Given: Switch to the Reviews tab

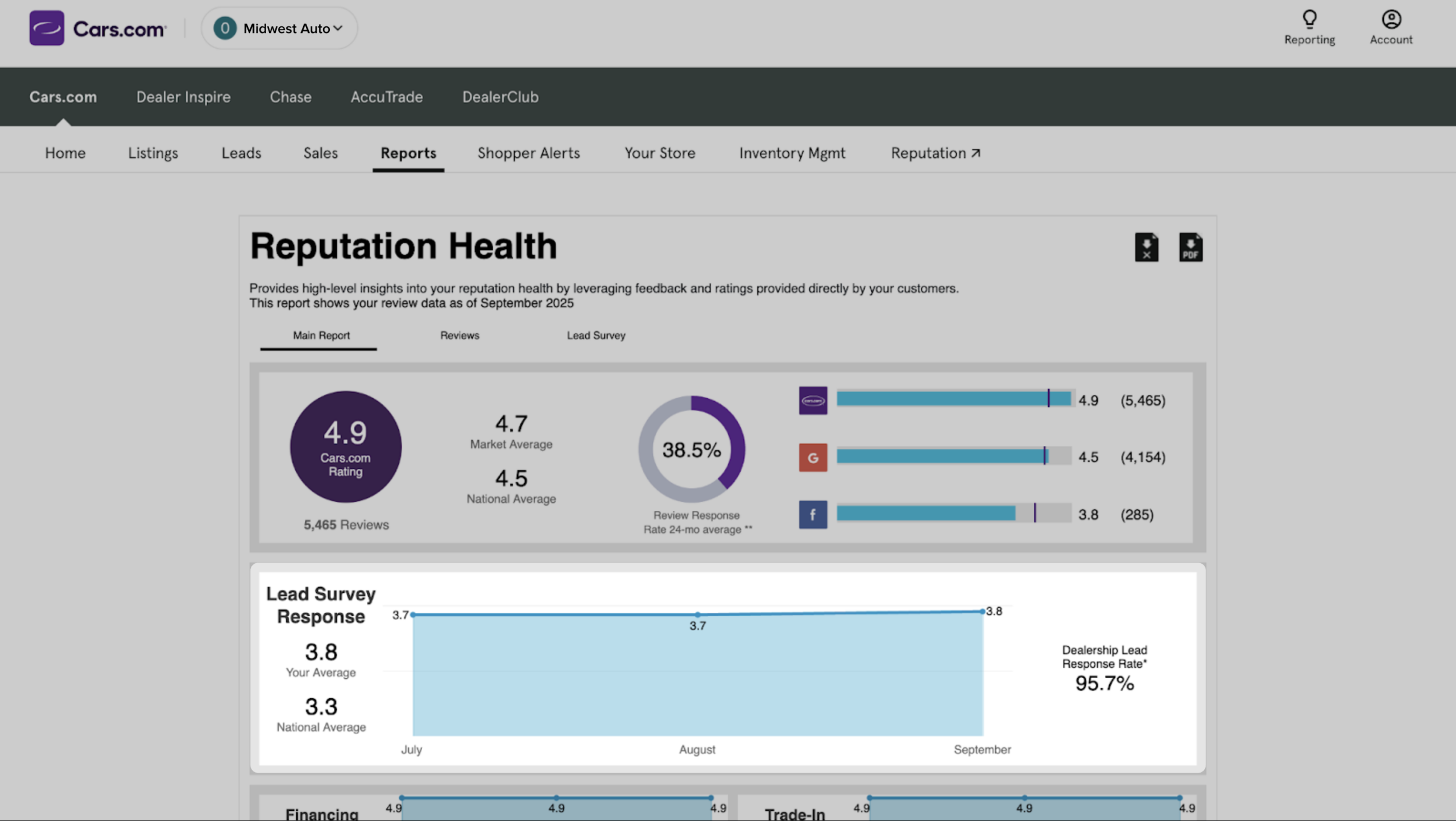Looking at the screenshot, I should click(460, 336).
